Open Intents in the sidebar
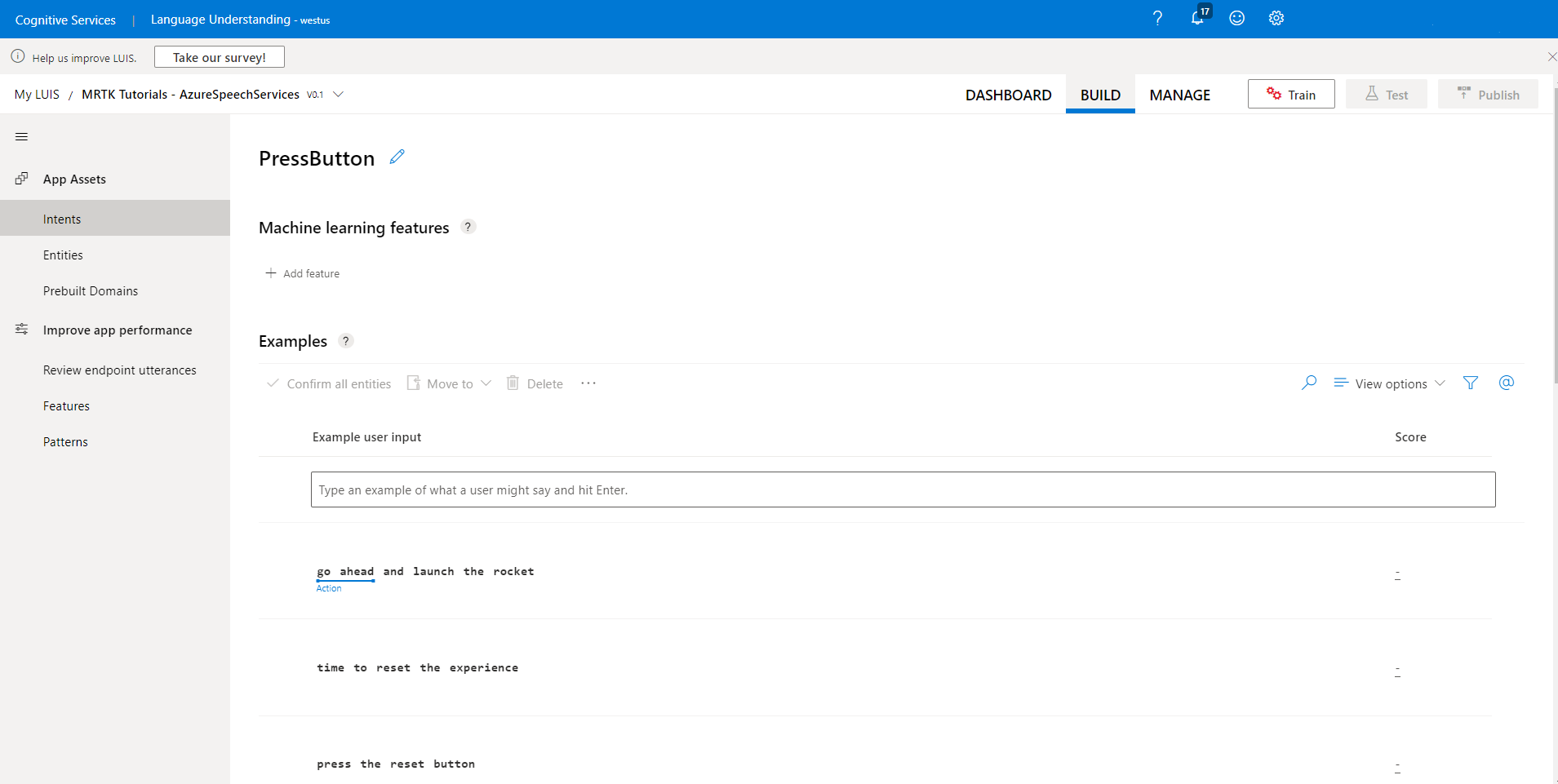Screen dimensions: 1558x784 [115, 219]
